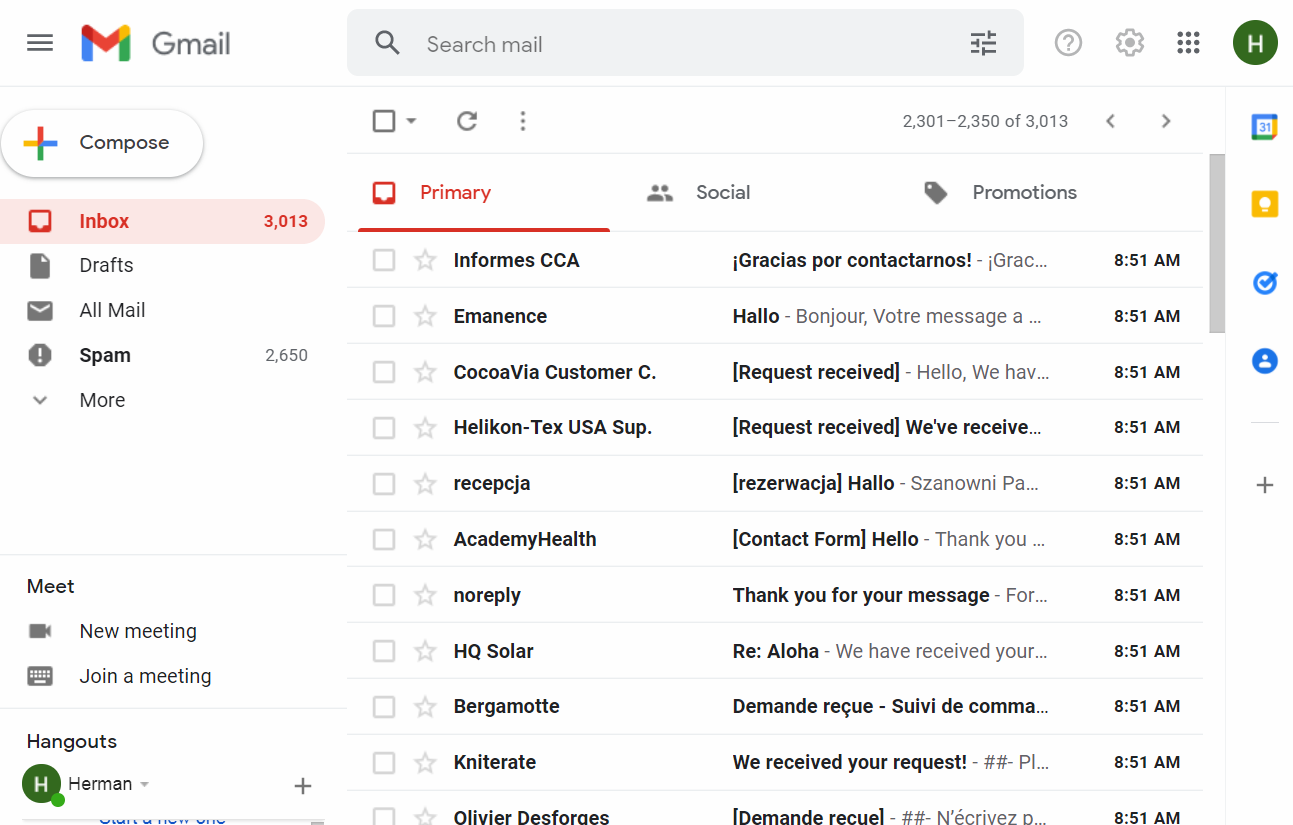The image size is (1293, 825).
Task: Select the Informes CCA email checkbox
Action: coord(384,260)
